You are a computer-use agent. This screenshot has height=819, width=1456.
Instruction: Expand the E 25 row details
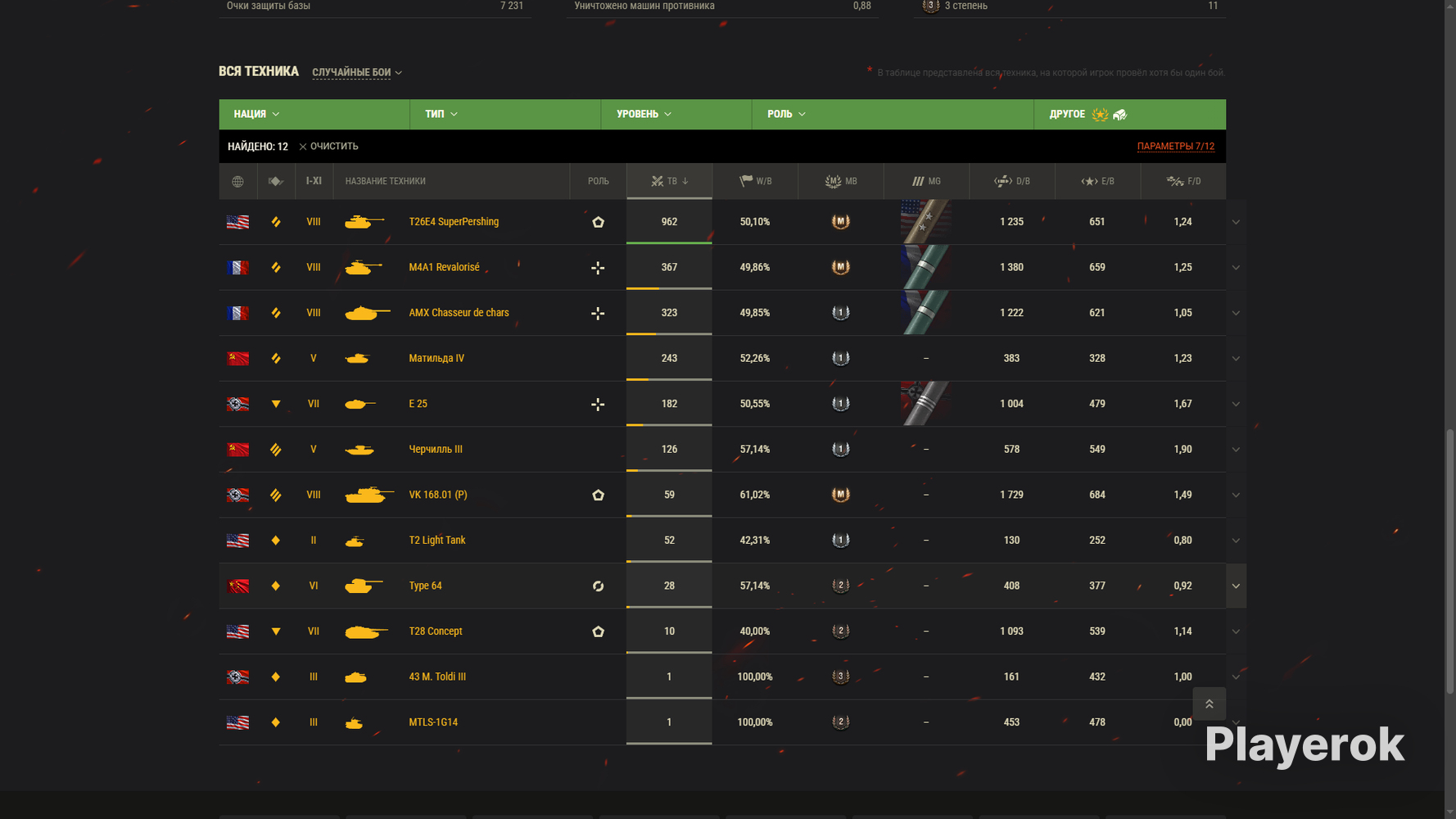1236,404
